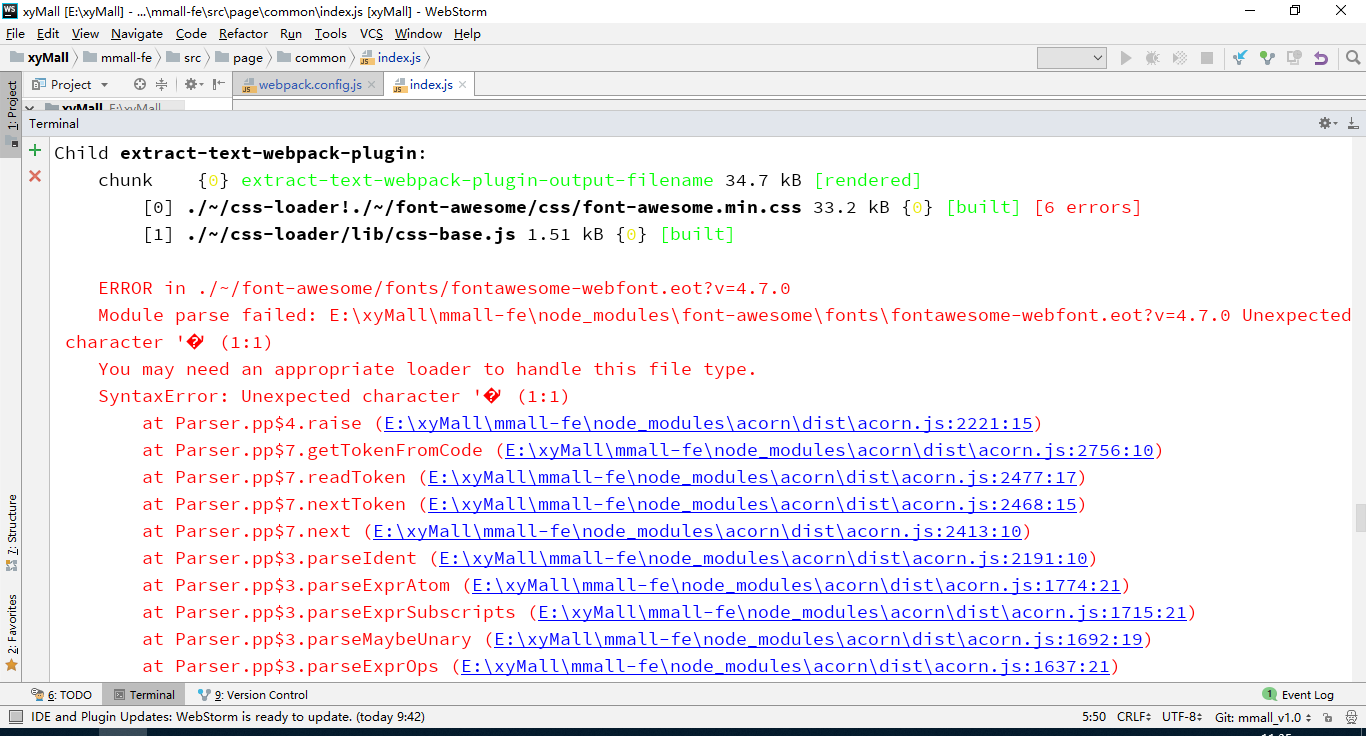Click the IDE and Plugin Updates status message

(x=228, y=717)
